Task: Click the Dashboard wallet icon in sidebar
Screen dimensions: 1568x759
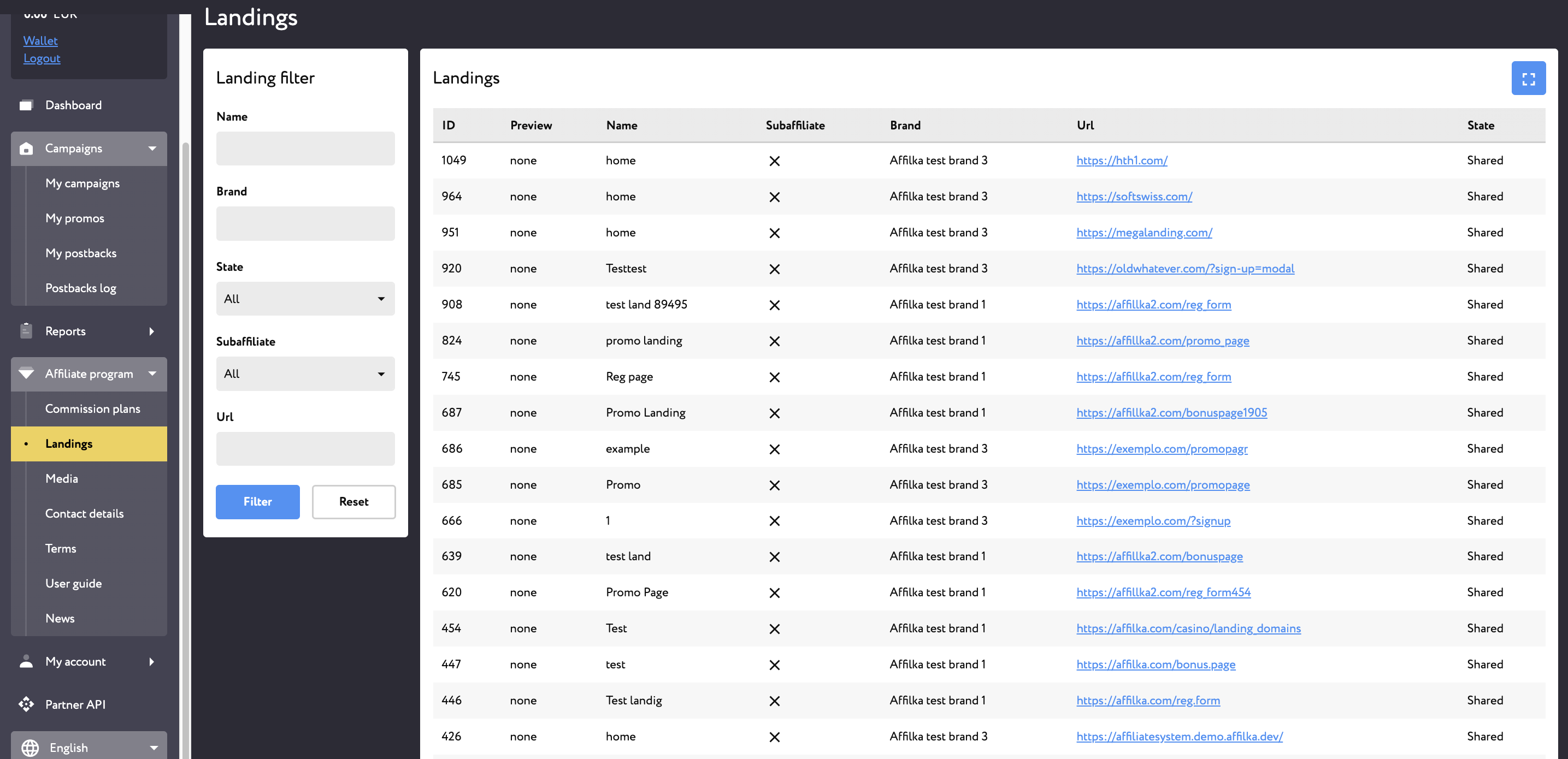Action: coord(26,105)
